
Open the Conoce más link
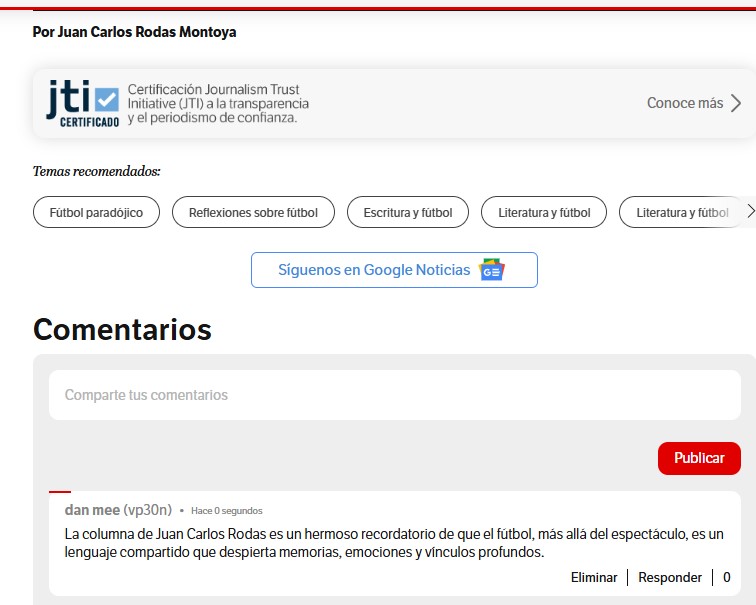click(684, 103)
